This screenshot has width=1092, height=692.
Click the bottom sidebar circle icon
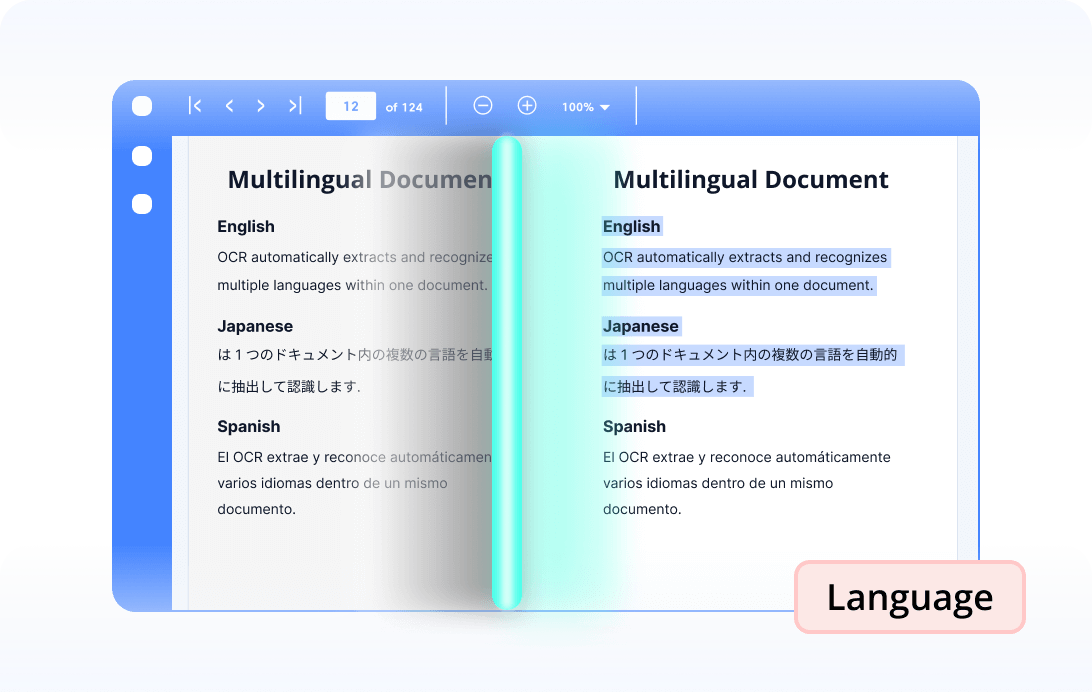pos(141,204)
